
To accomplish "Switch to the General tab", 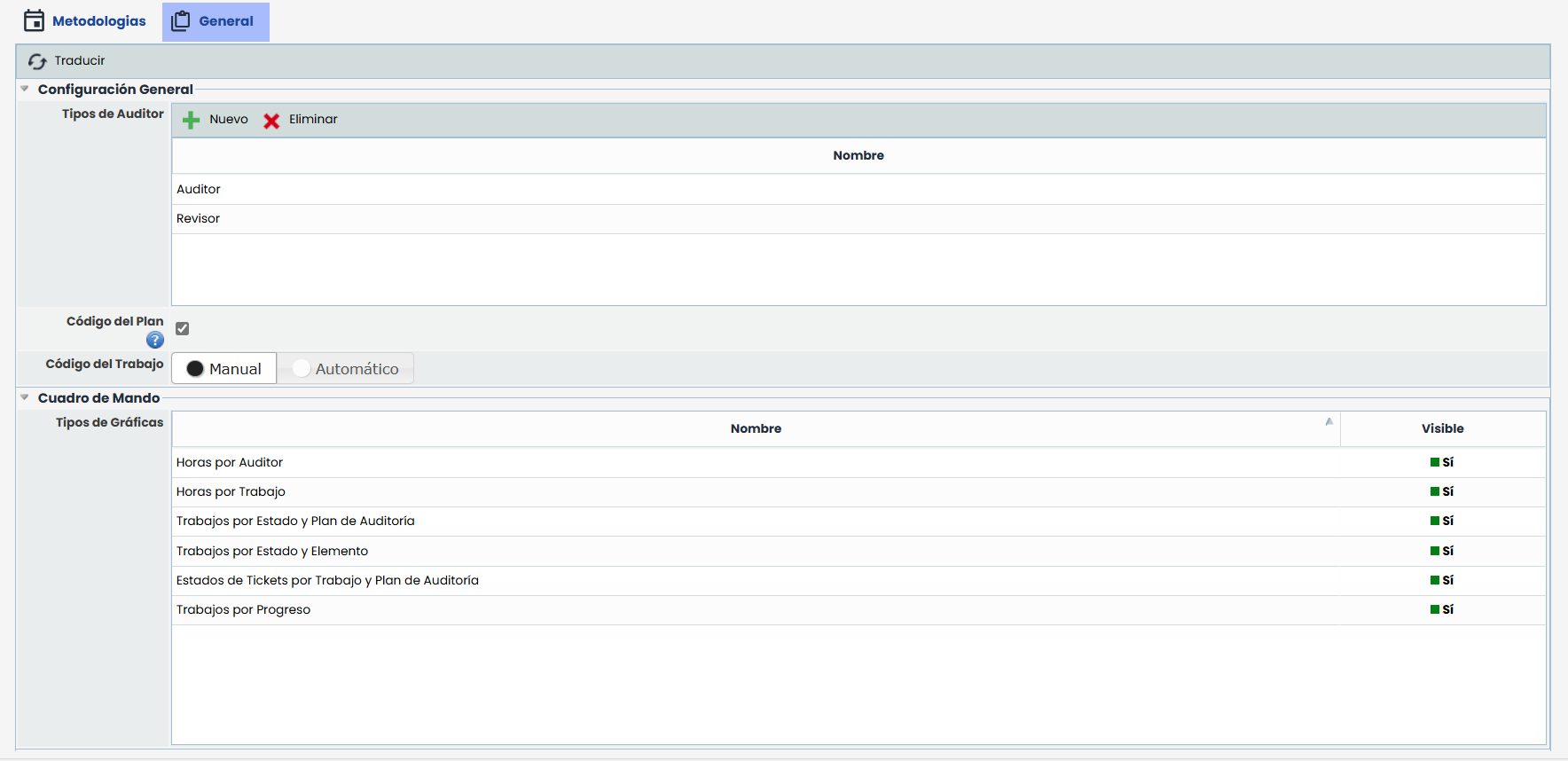I will pyautogui.click(x=225, y=21).
